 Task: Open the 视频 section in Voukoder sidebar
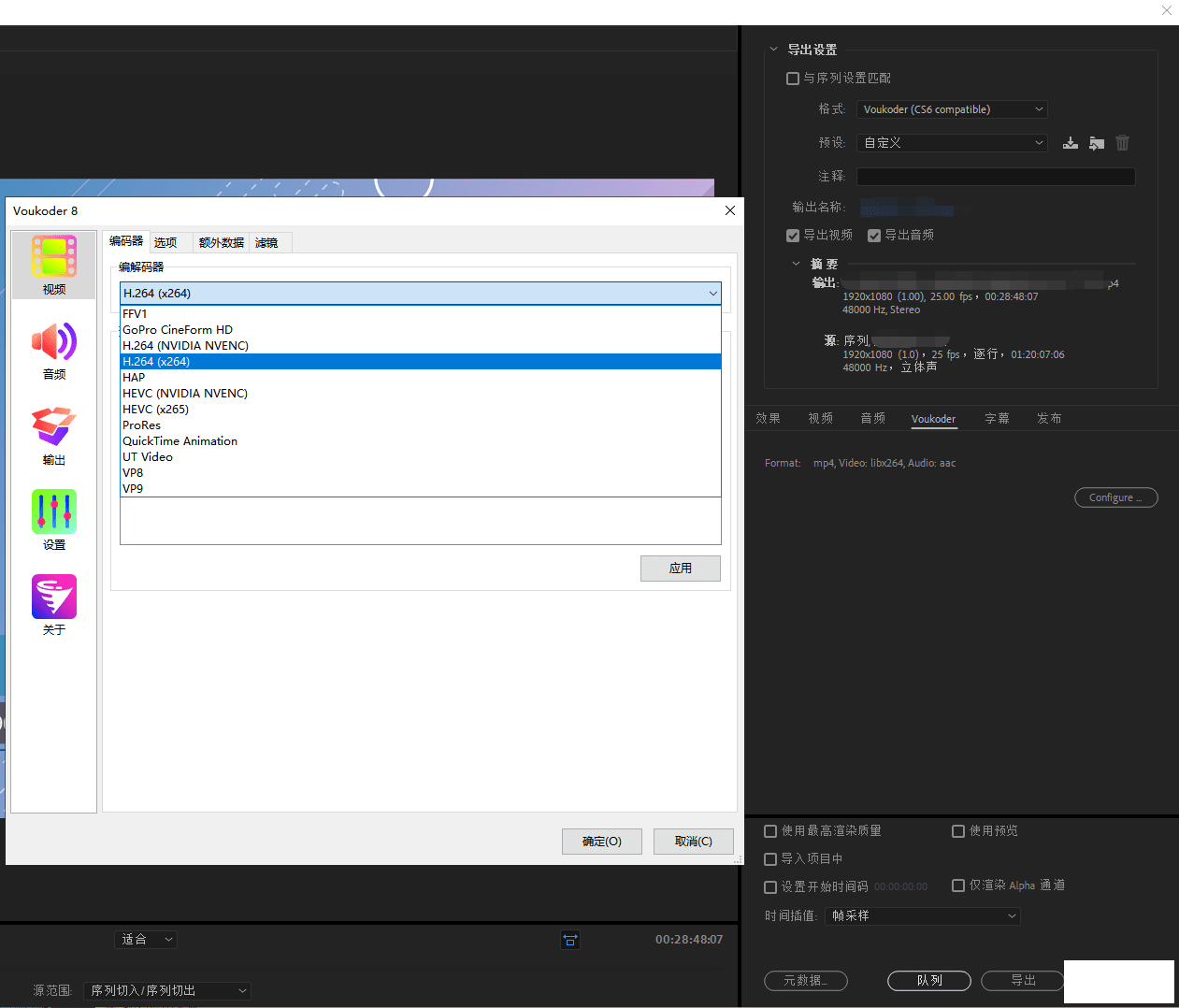coord(54,266)
